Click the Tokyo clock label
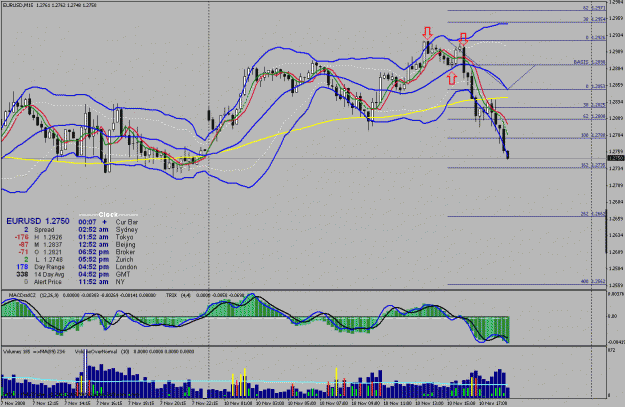 [124, 237]
